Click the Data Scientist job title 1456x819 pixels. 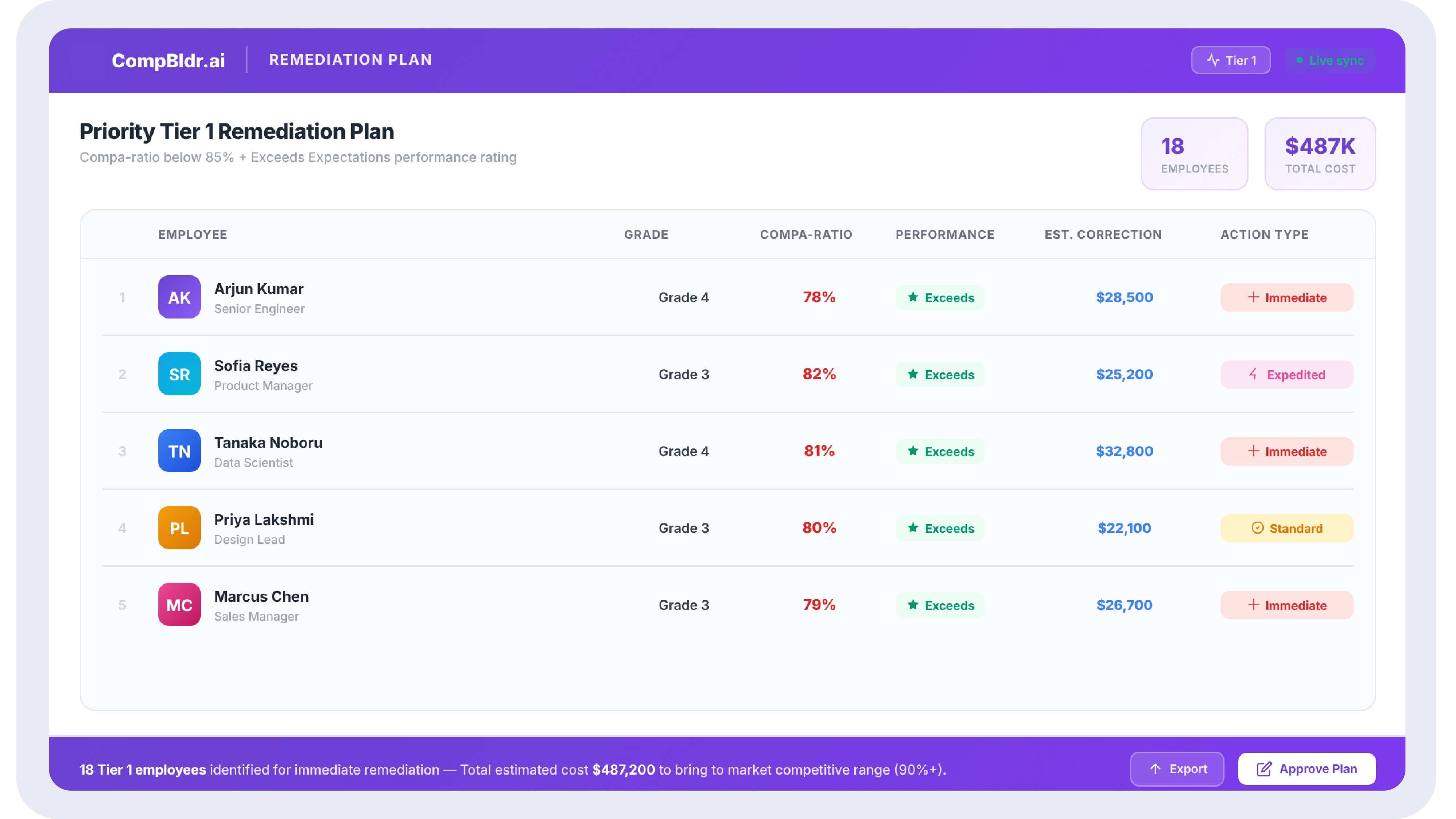coord(254,462)
